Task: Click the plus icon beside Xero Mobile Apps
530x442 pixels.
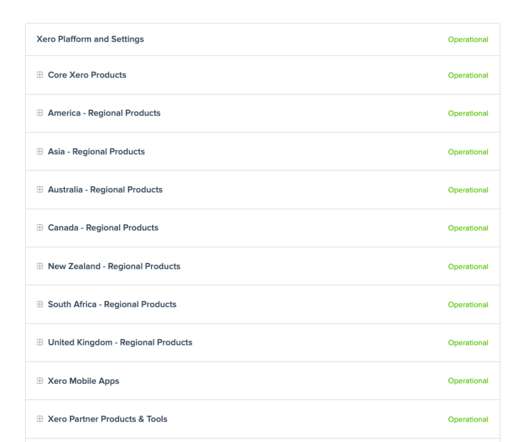Action: pyautogui.click(x=40, y=381)
